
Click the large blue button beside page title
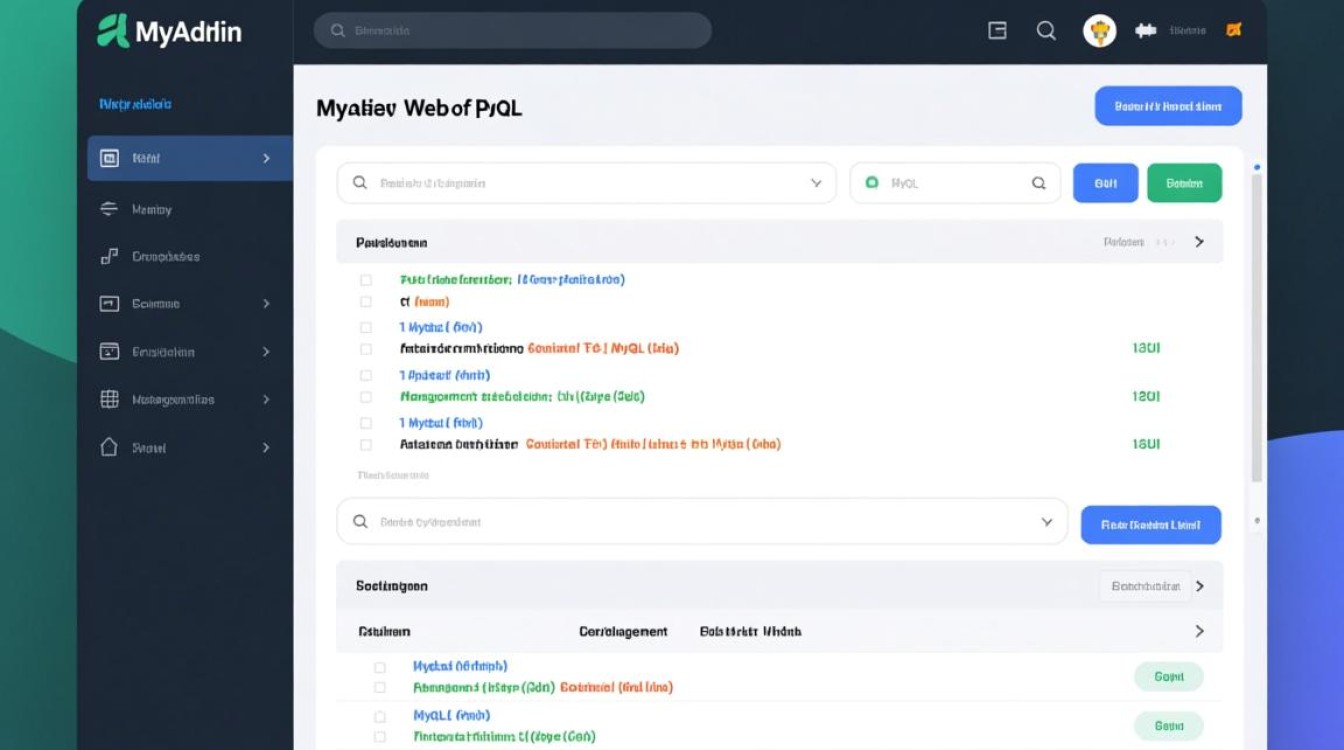tap(1168, 106)
